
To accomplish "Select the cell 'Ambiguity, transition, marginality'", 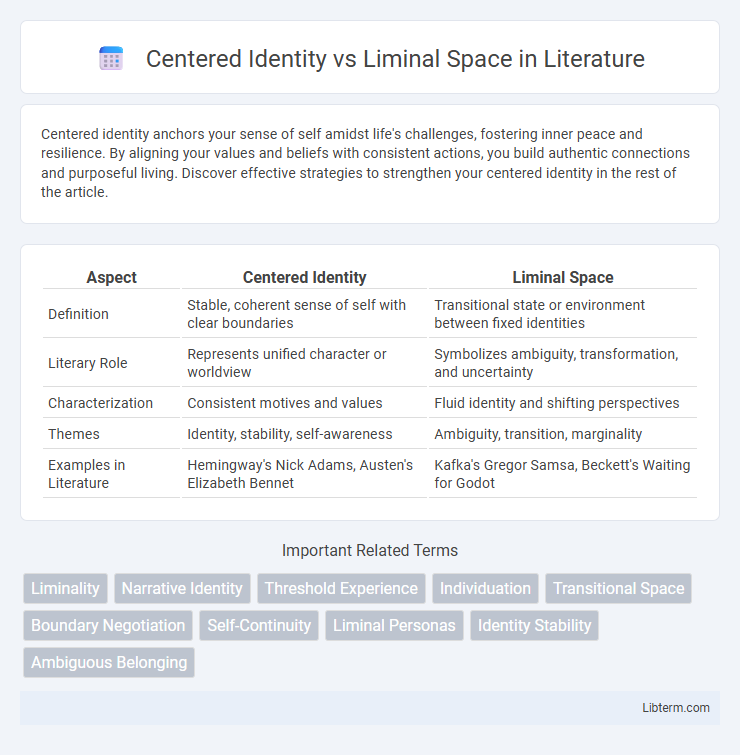I will [x=563, y=434].
